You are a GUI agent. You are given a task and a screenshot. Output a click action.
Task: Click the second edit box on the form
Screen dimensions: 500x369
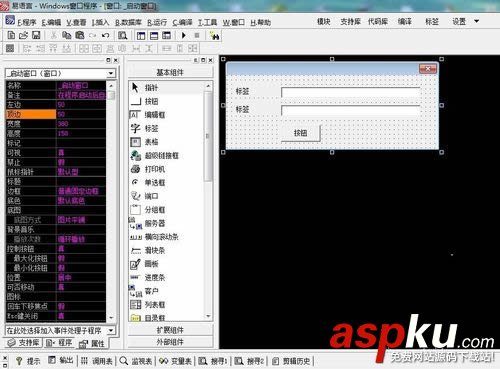[x=350, y=110]
